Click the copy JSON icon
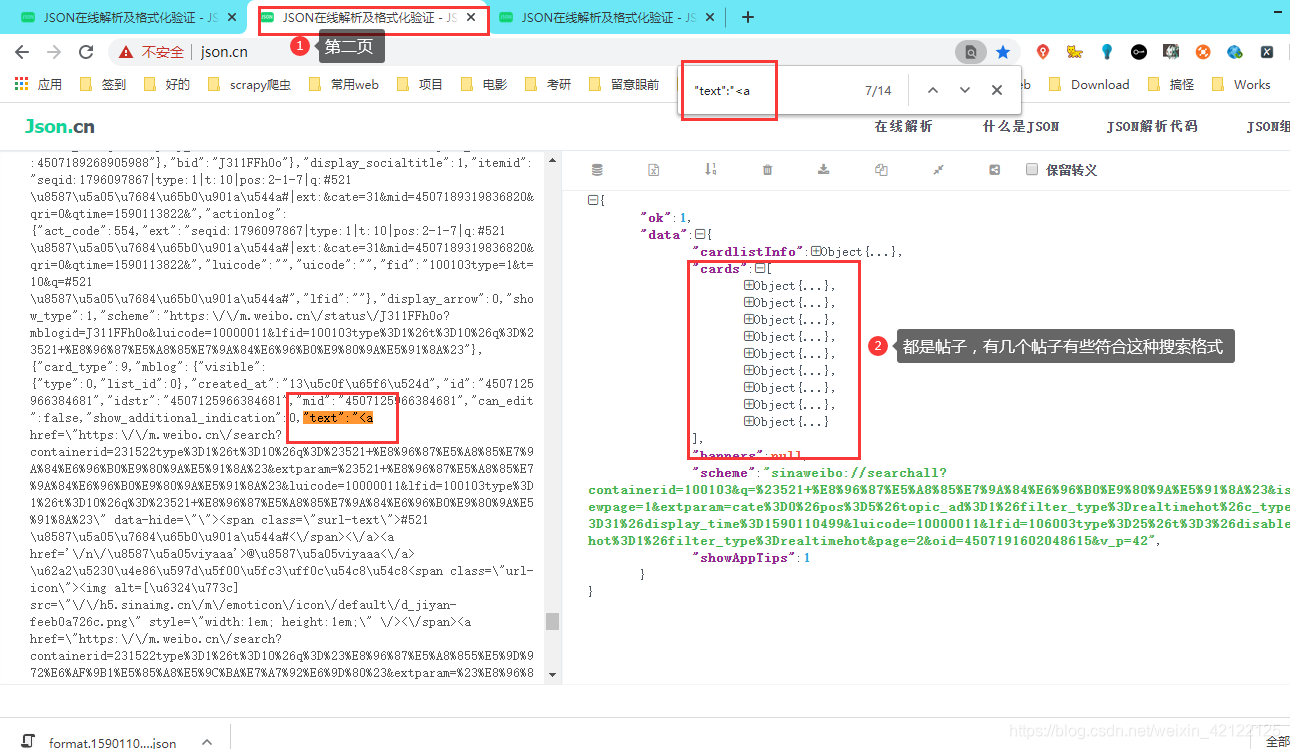The height and width of the screenshot is (749, 1290). (881, 170)
